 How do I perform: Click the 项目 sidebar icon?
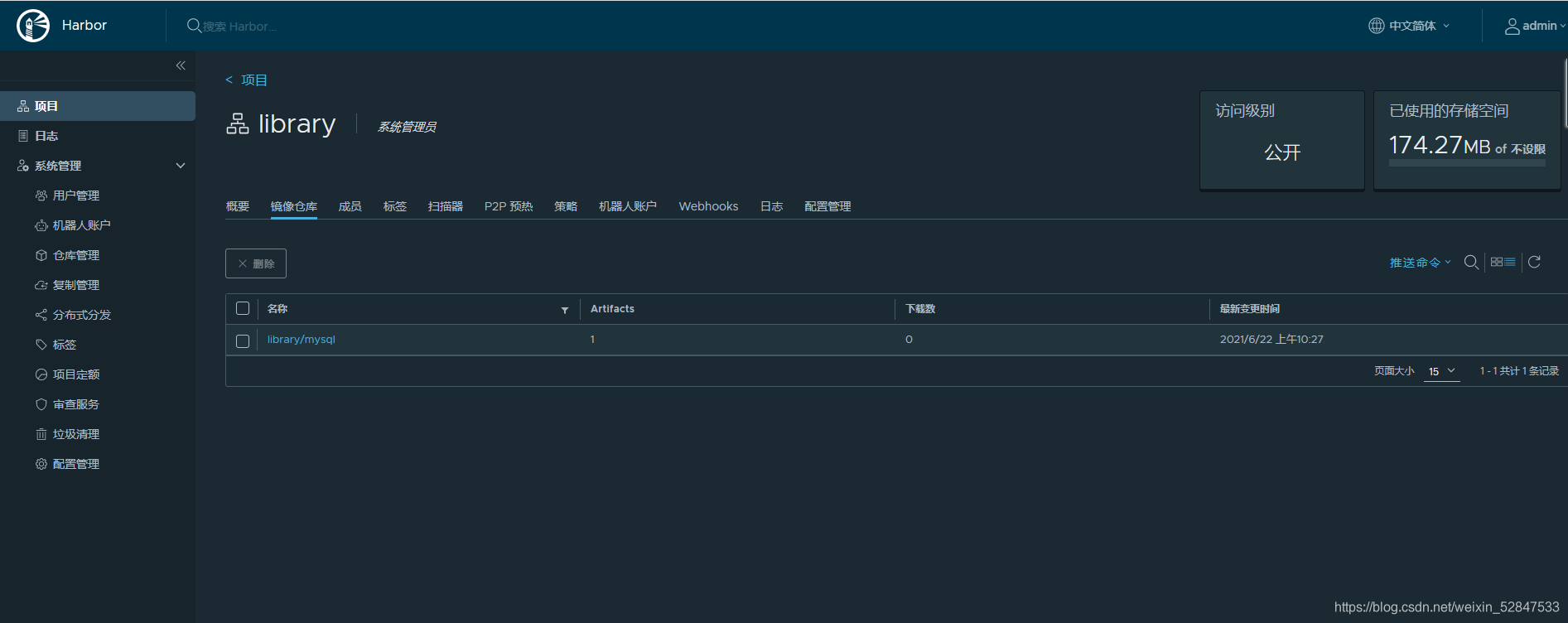point(23,106)
